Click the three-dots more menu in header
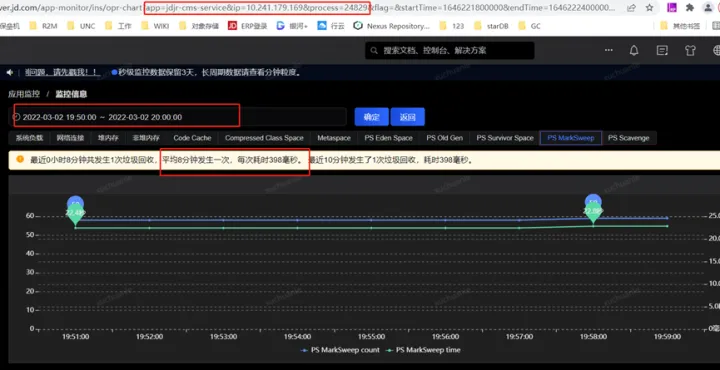 [609, 50]
